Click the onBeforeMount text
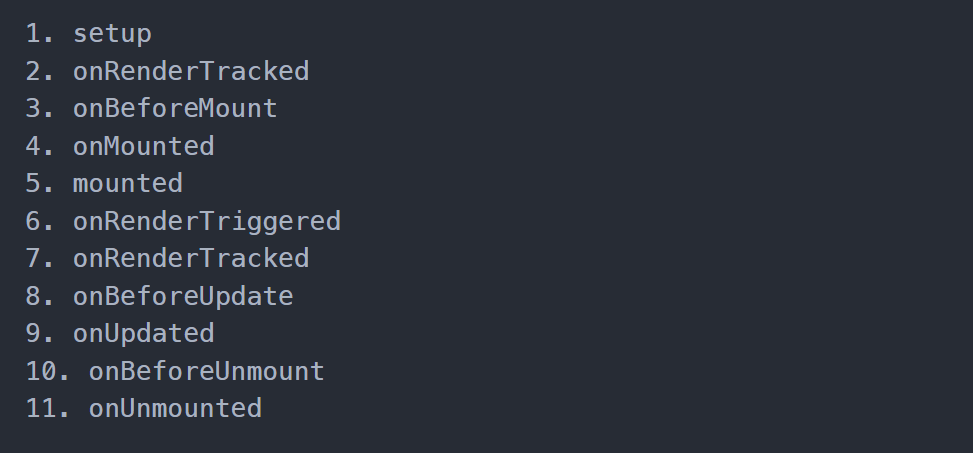 coord(175,109)
